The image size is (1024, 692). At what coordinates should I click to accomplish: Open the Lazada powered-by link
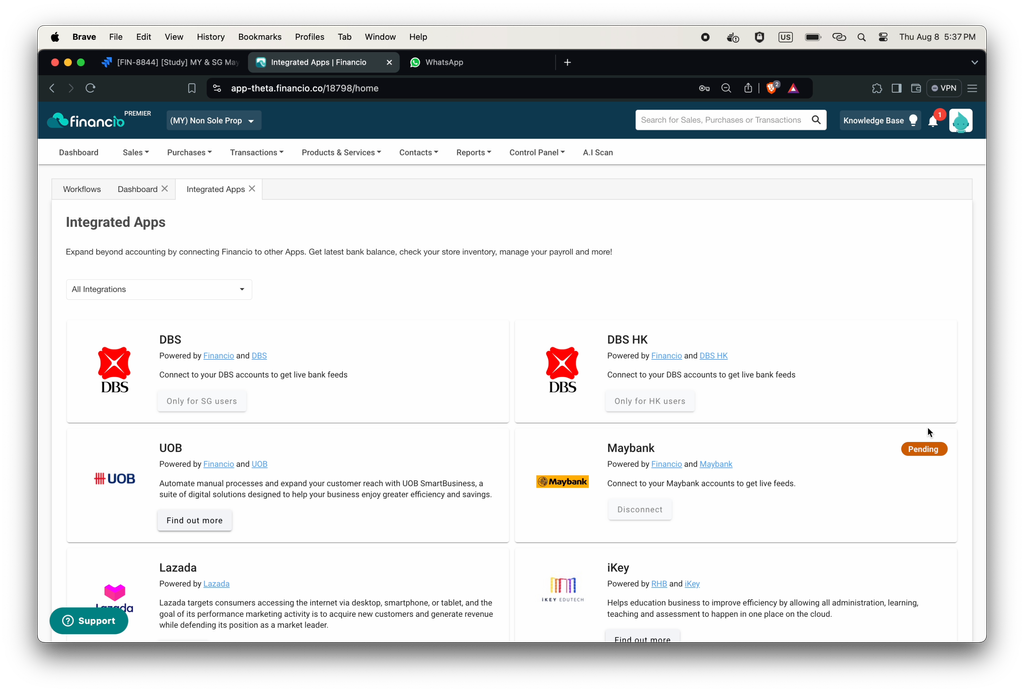(x=216, y=584)
